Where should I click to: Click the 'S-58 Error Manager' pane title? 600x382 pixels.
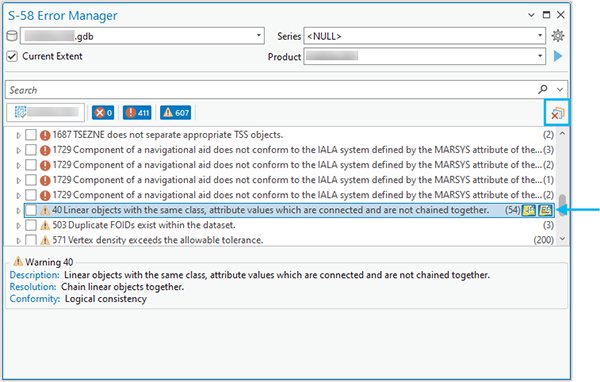[62, 15]
